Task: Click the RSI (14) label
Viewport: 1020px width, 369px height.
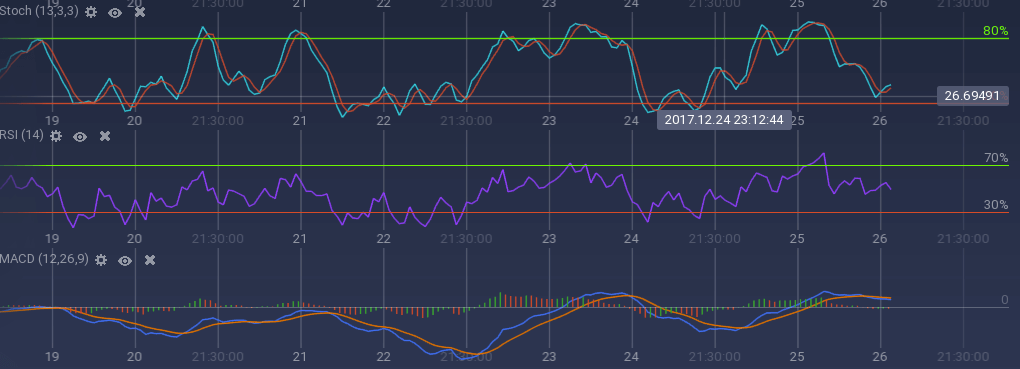Action: pyautogui.click(x=21, y=135)
